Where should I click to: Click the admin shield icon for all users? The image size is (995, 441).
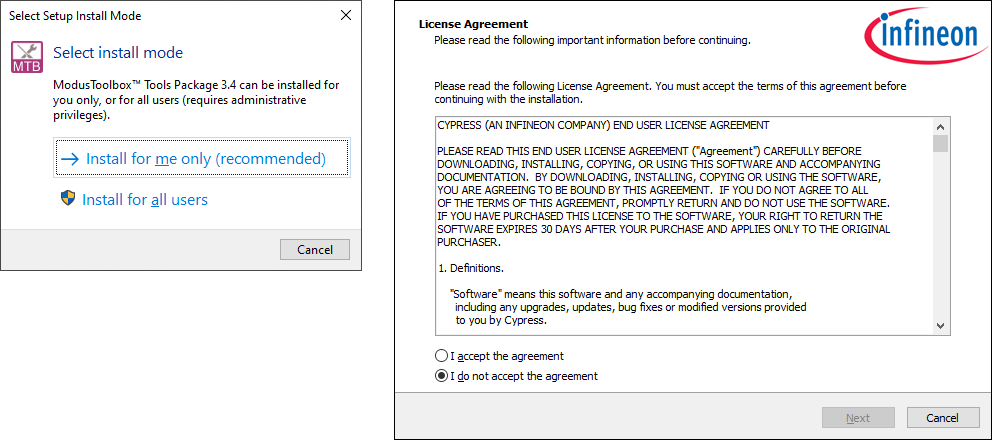pos(68,199)
